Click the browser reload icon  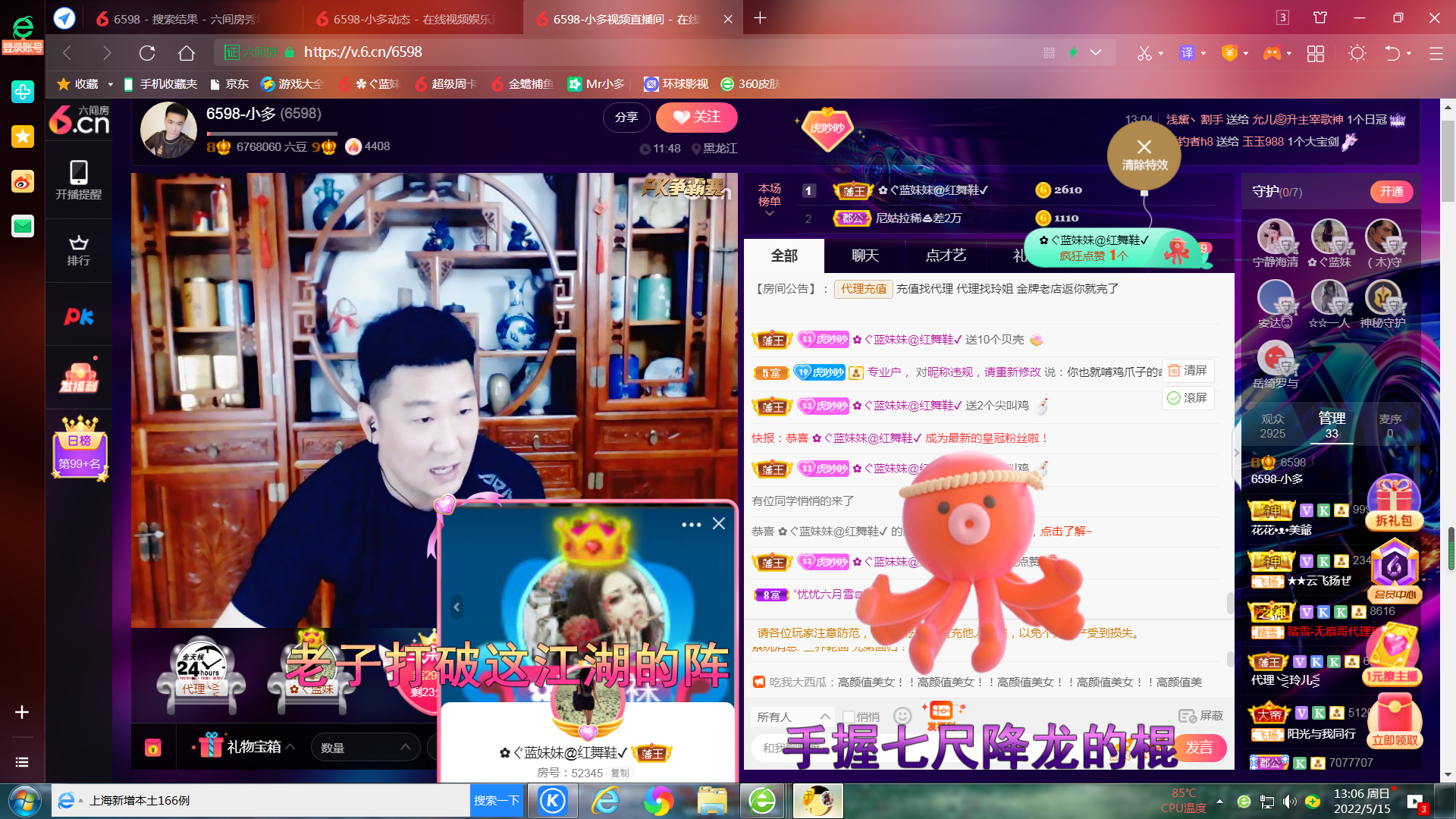point(147,52)
